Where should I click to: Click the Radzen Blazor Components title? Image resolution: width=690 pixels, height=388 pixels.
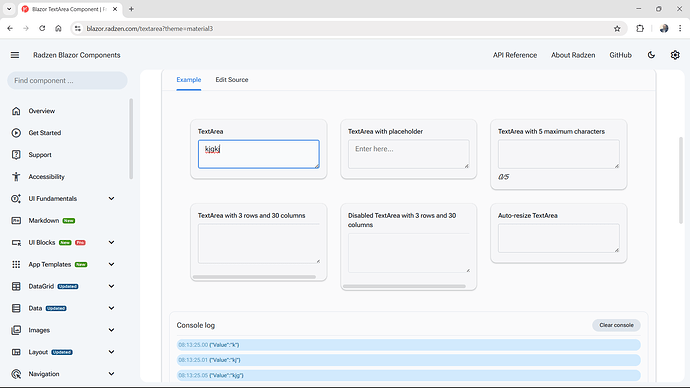[77, 55]
